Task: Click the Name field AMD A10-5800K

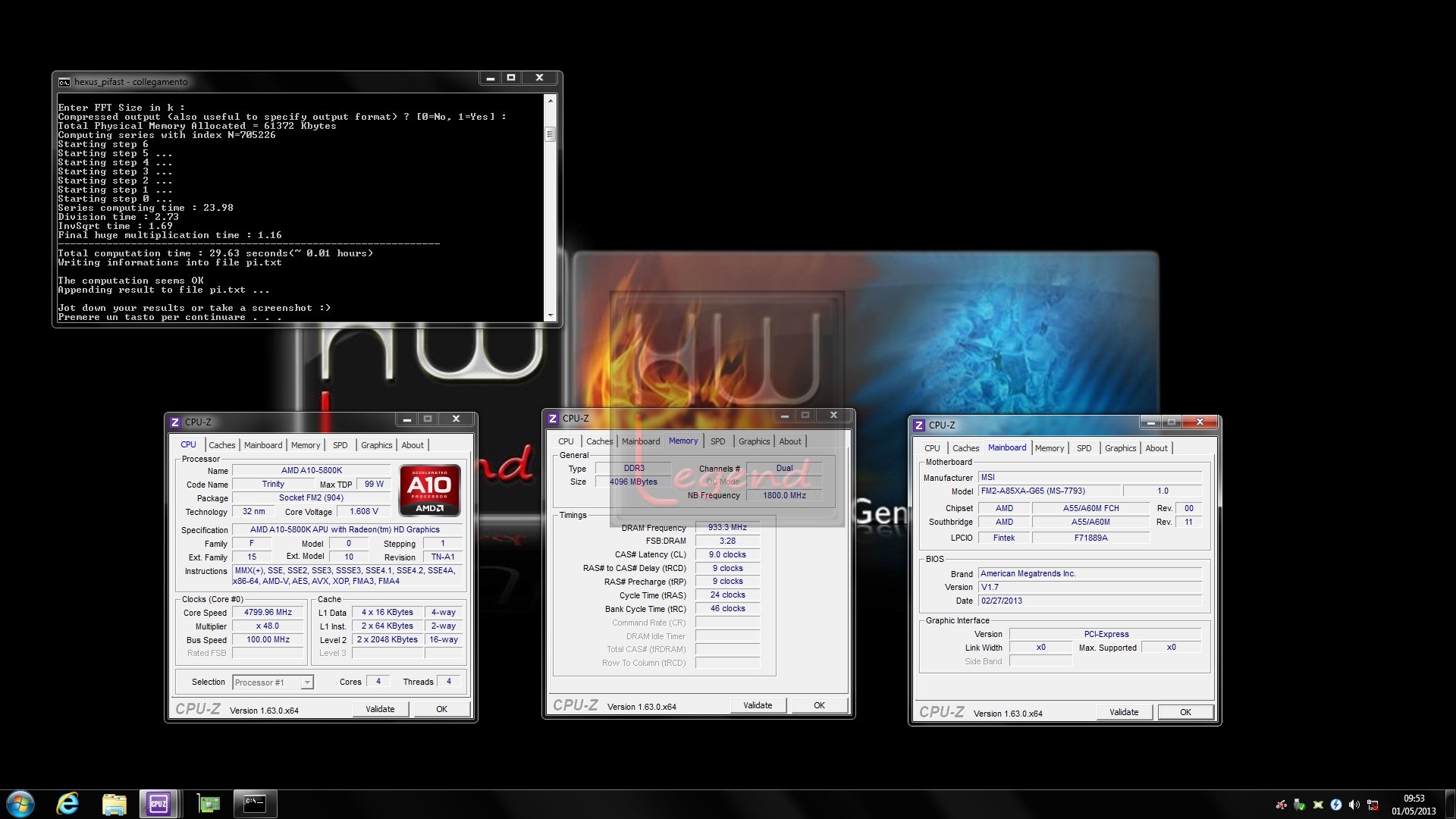Action: click(312, 471)
